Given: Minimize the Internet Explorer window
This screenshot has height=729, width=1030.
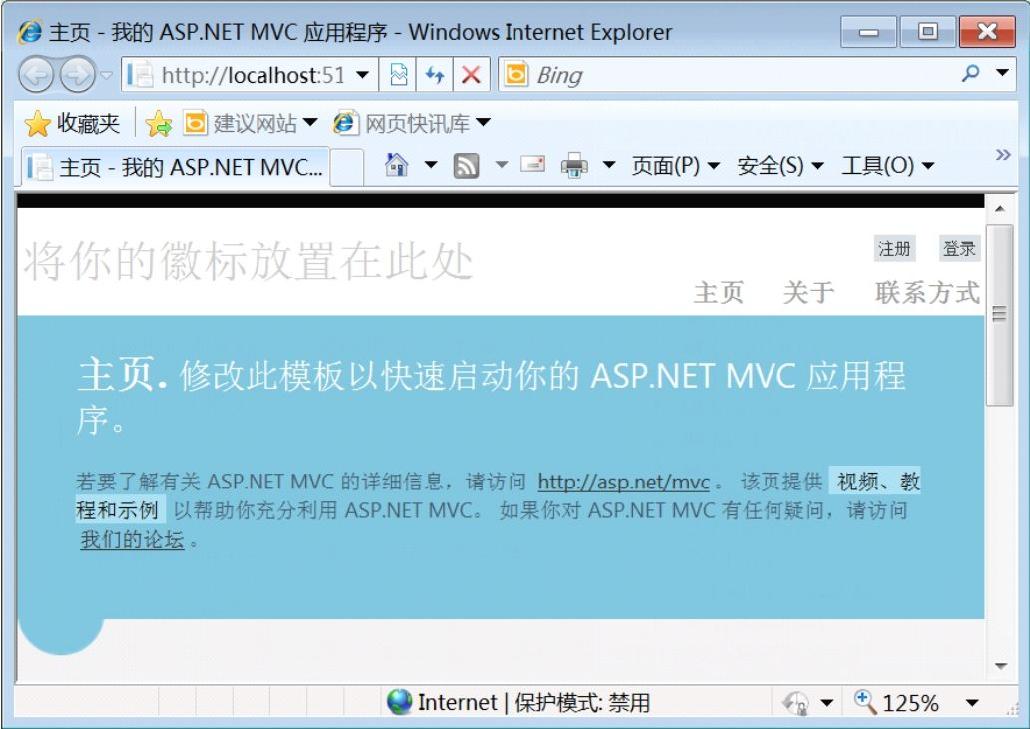Looking at the screenshot, I should click(868, 32).
